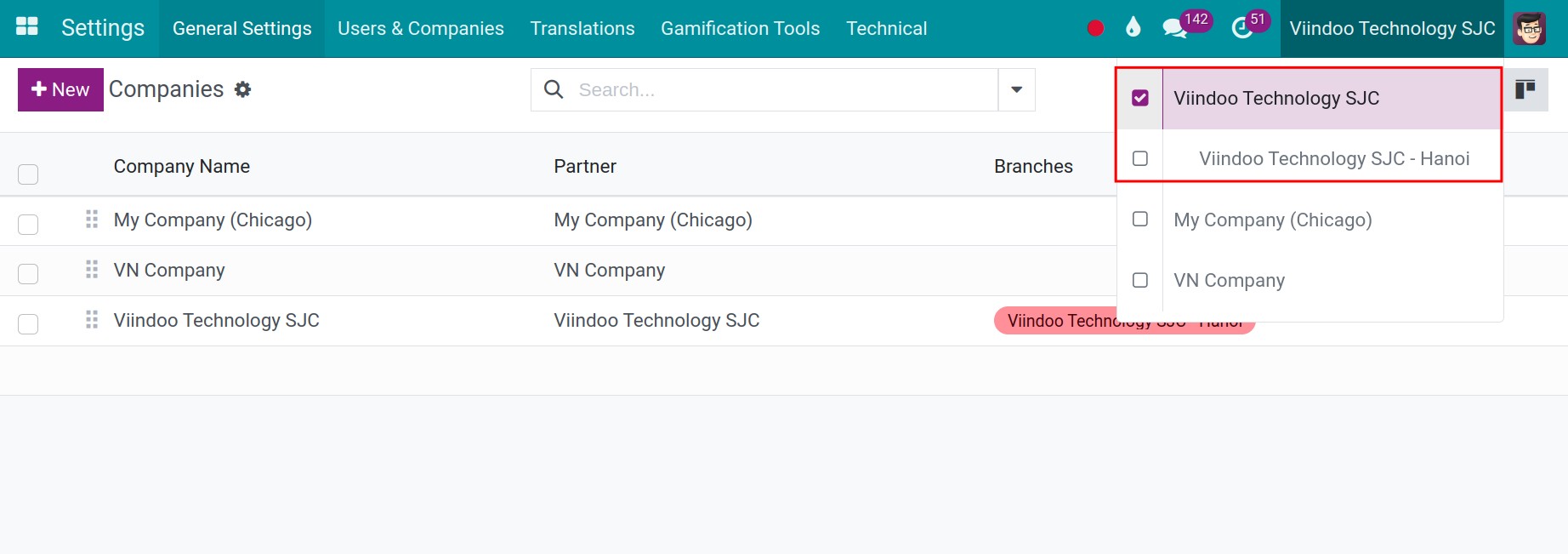Open the apps grid home menu
This screenshot has height=554, width=1568.
(27, 27)
